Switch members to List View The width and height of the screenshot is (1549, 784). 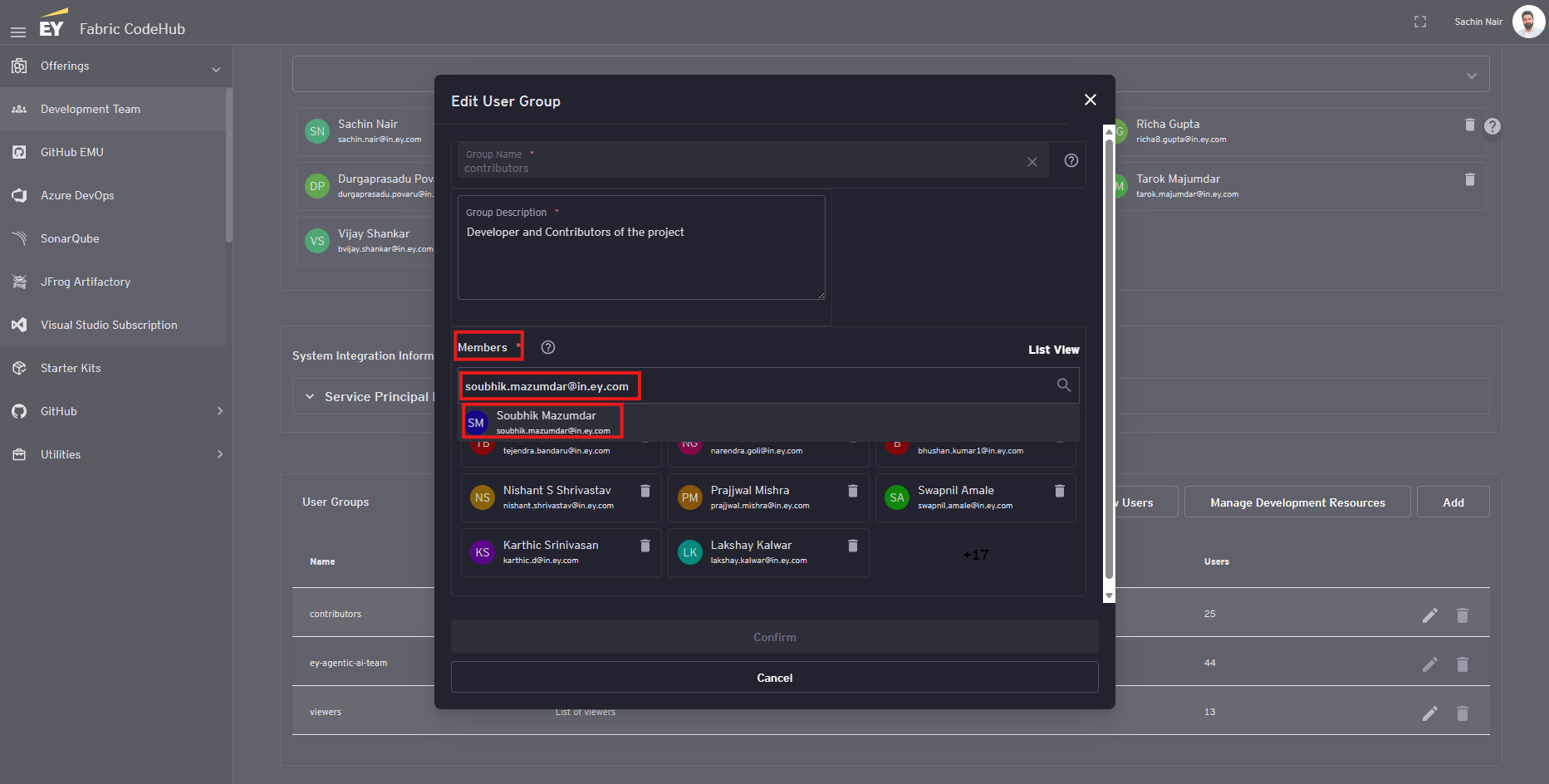coord(1053,350)
